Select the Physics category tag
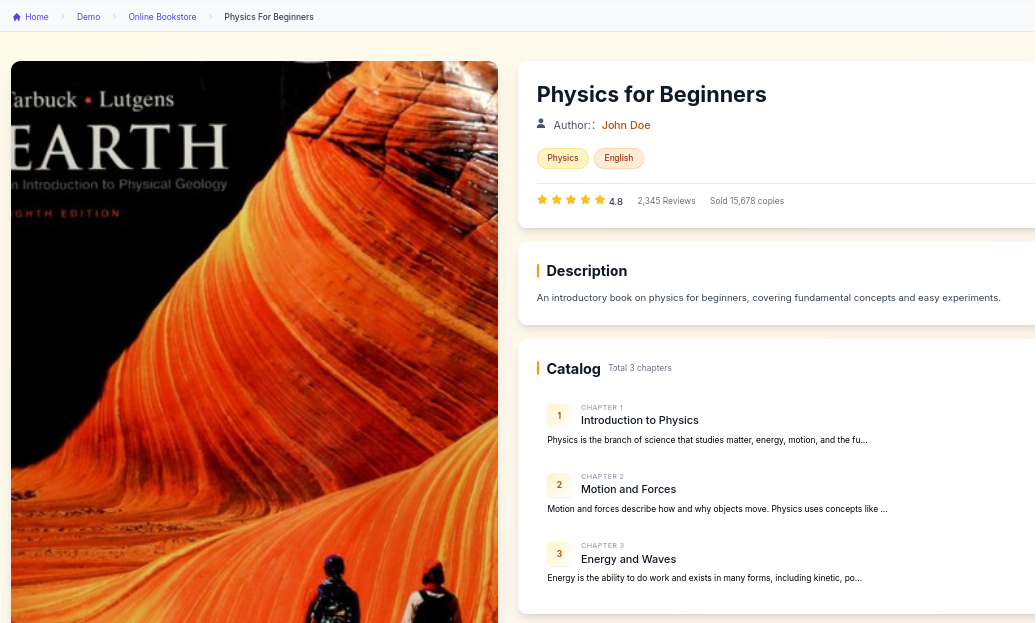The width and height of the screenshot is (1036, 623). pyautogui.click(x=562, y=158)
